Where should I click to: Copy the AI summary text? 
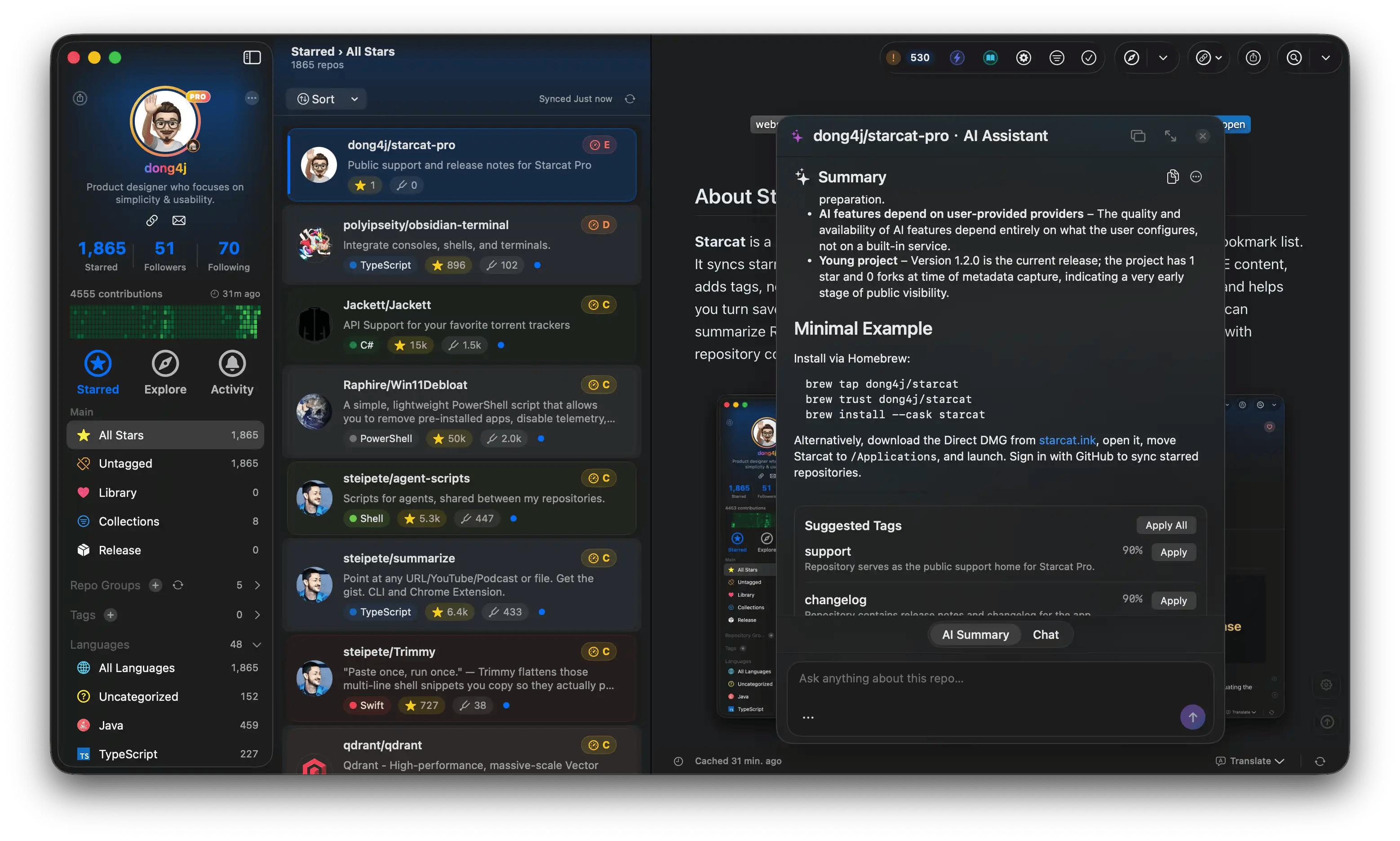pyautogui.click(x=1172, y=177)
